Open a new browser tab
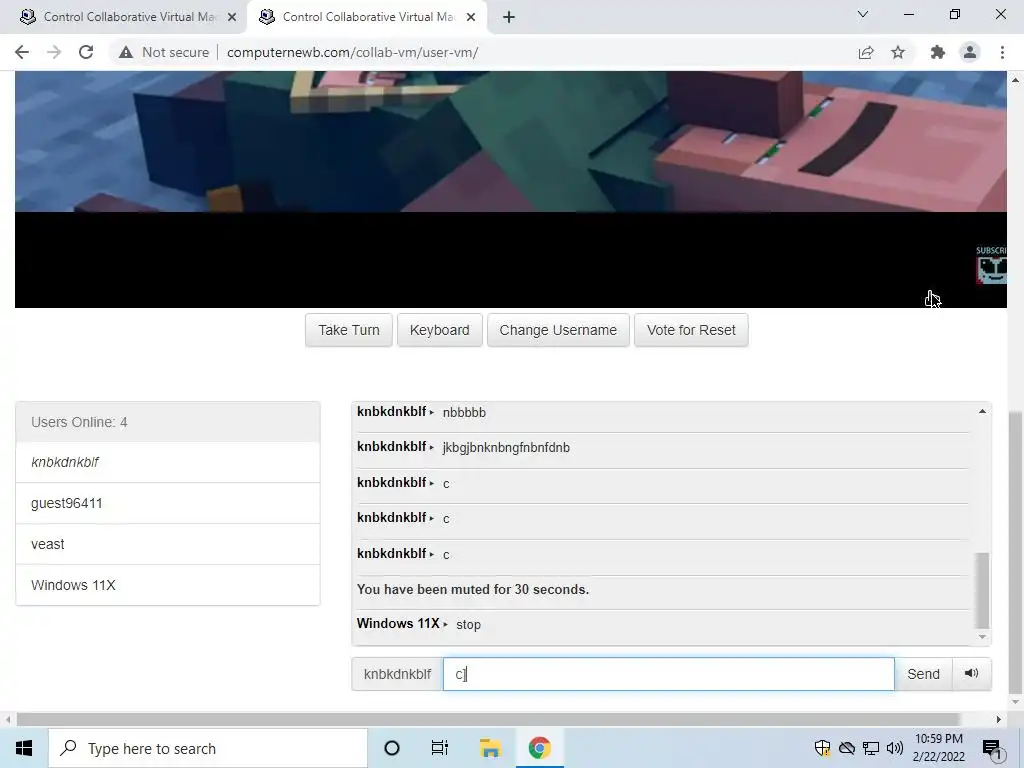Image resolution: width=1024 pixels, height=768 pixels. pos(509,17)
